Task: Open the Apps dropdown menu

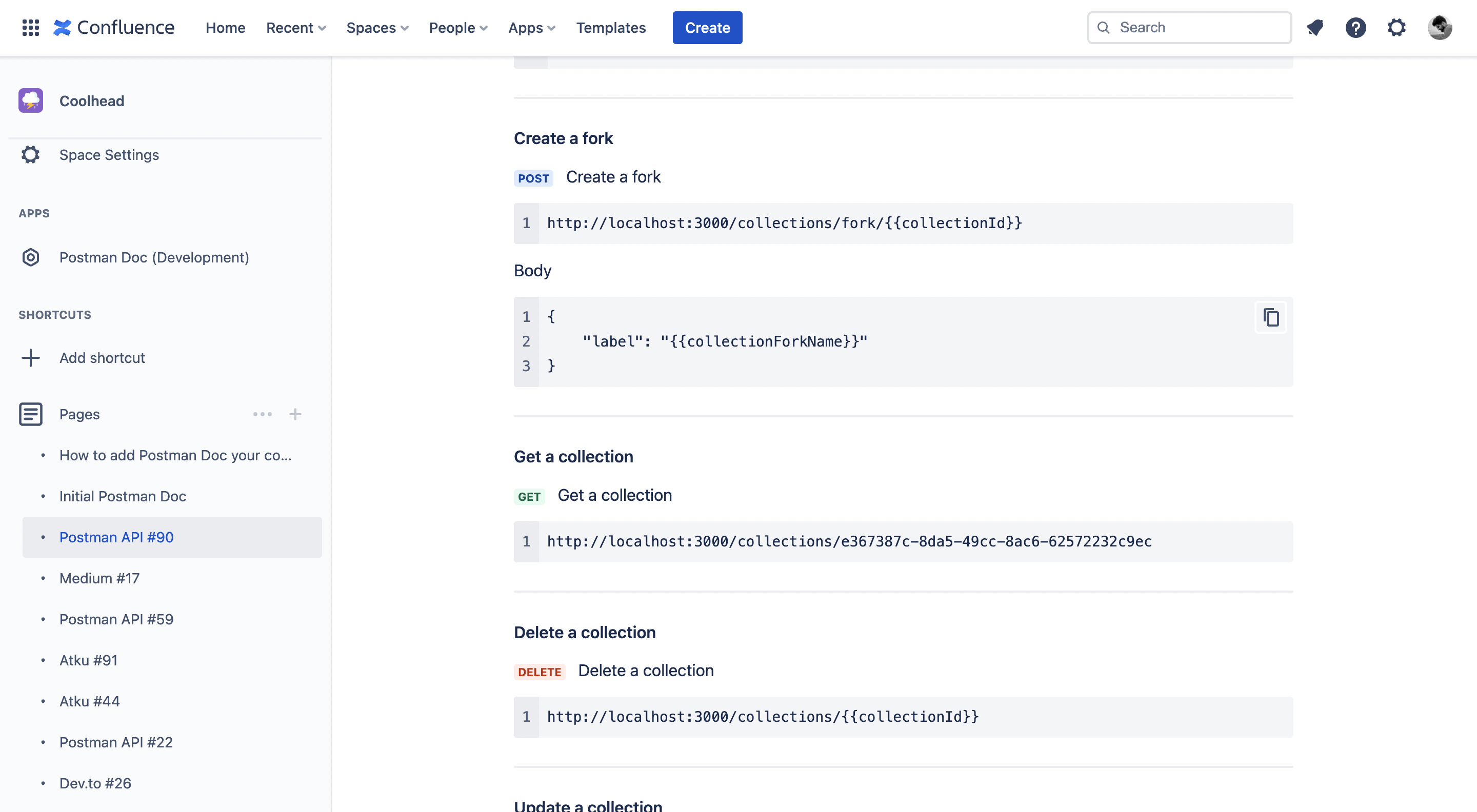Action: coord(531,28)
